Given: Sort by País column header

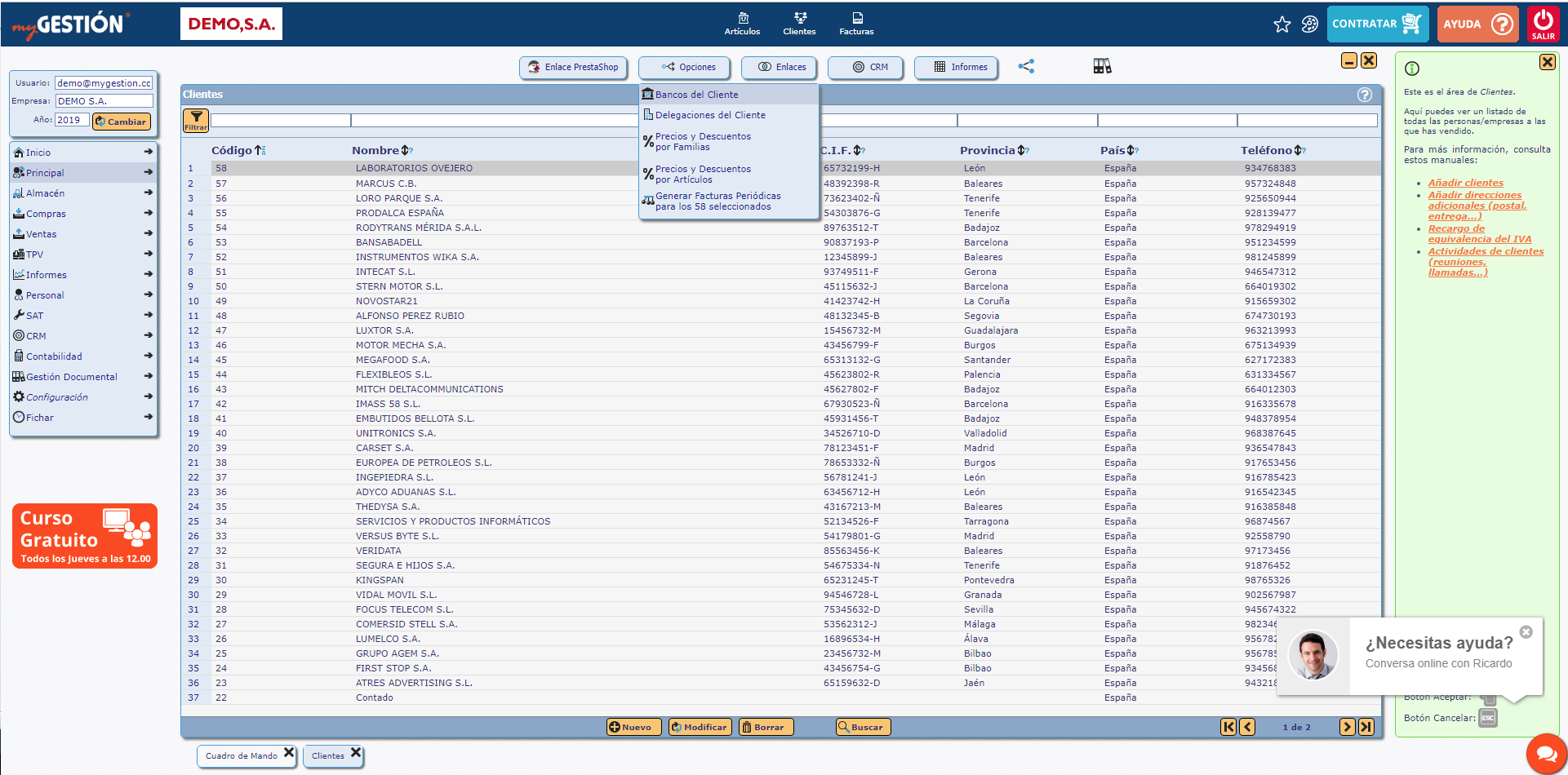Looking at the screenshot, I should pyautogui.click(x=1119, y=150).
